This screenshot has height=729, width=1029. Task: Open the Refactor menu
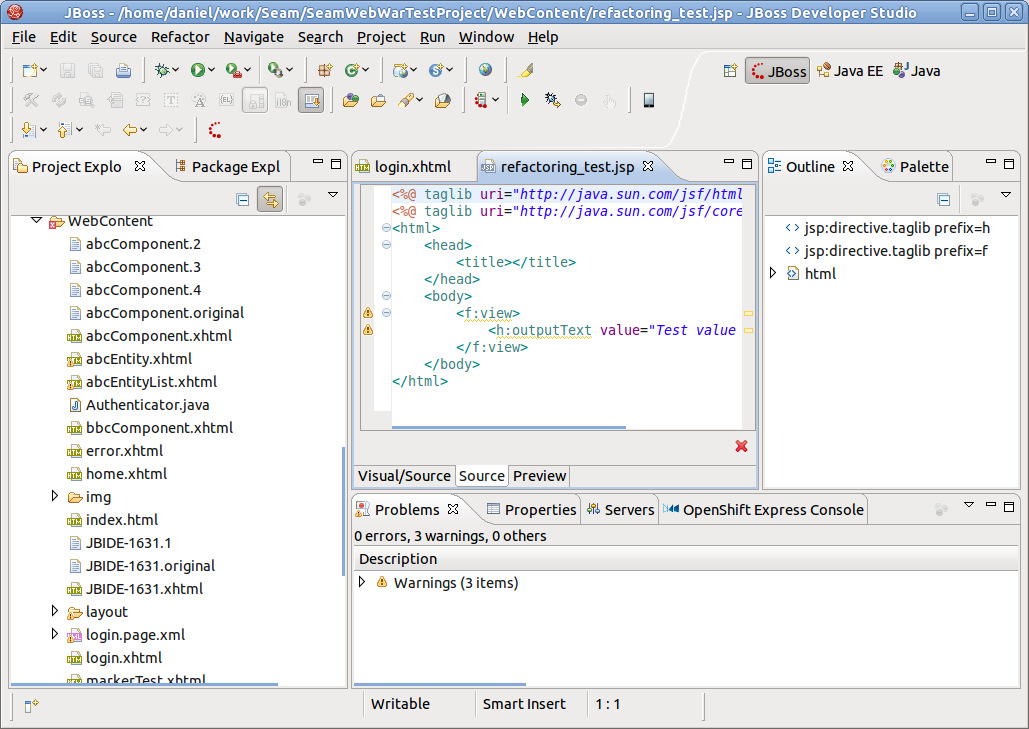tap(180, 37)
